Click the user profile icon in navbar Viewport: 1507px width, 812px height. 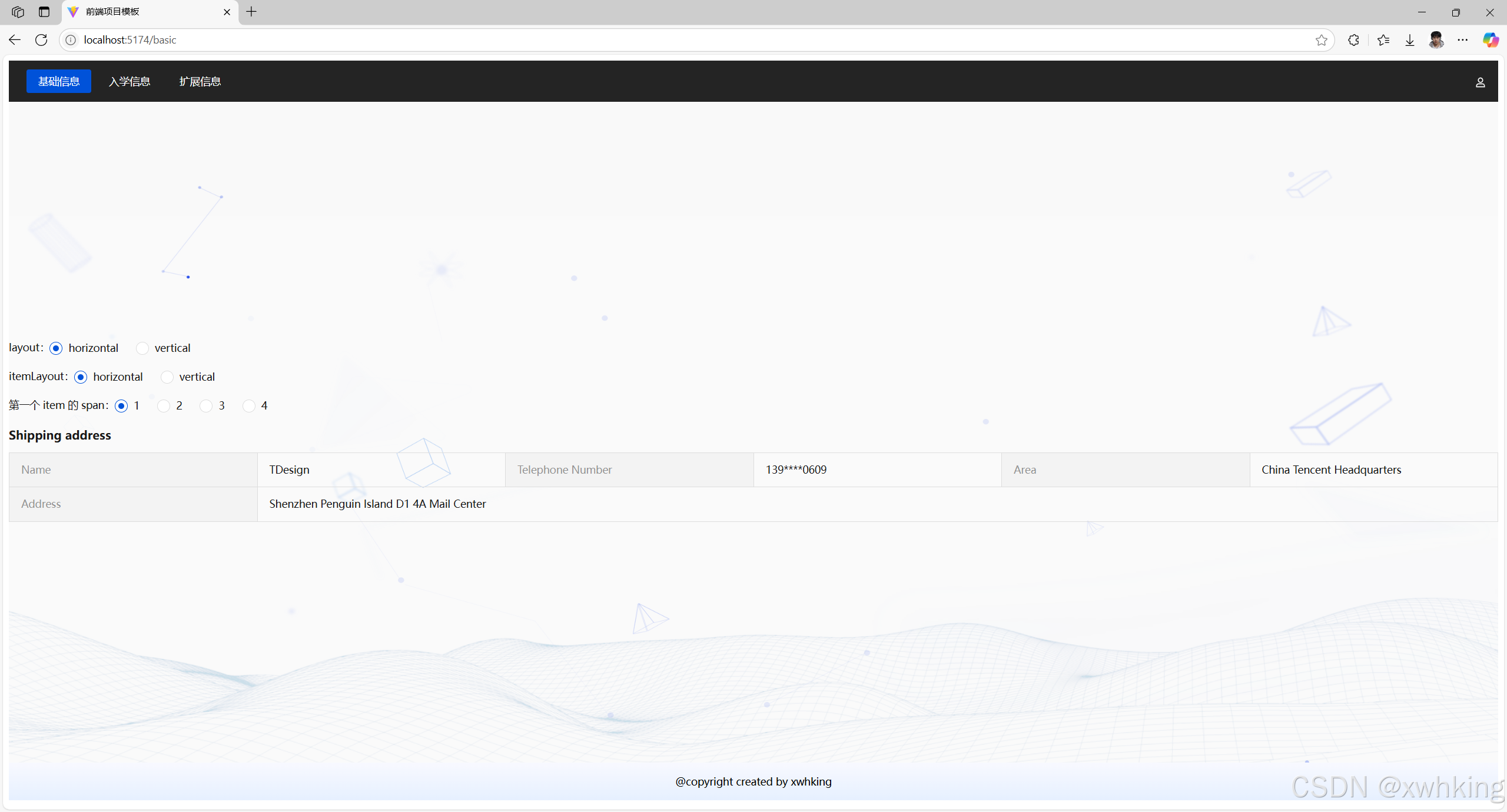coord(1480,82)
